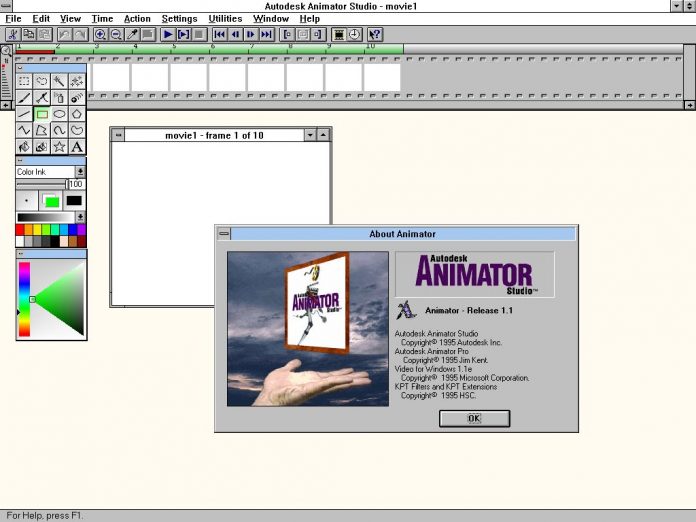
Task: Click the Cut scissors toolbar icon
Action: coord(13,35)
